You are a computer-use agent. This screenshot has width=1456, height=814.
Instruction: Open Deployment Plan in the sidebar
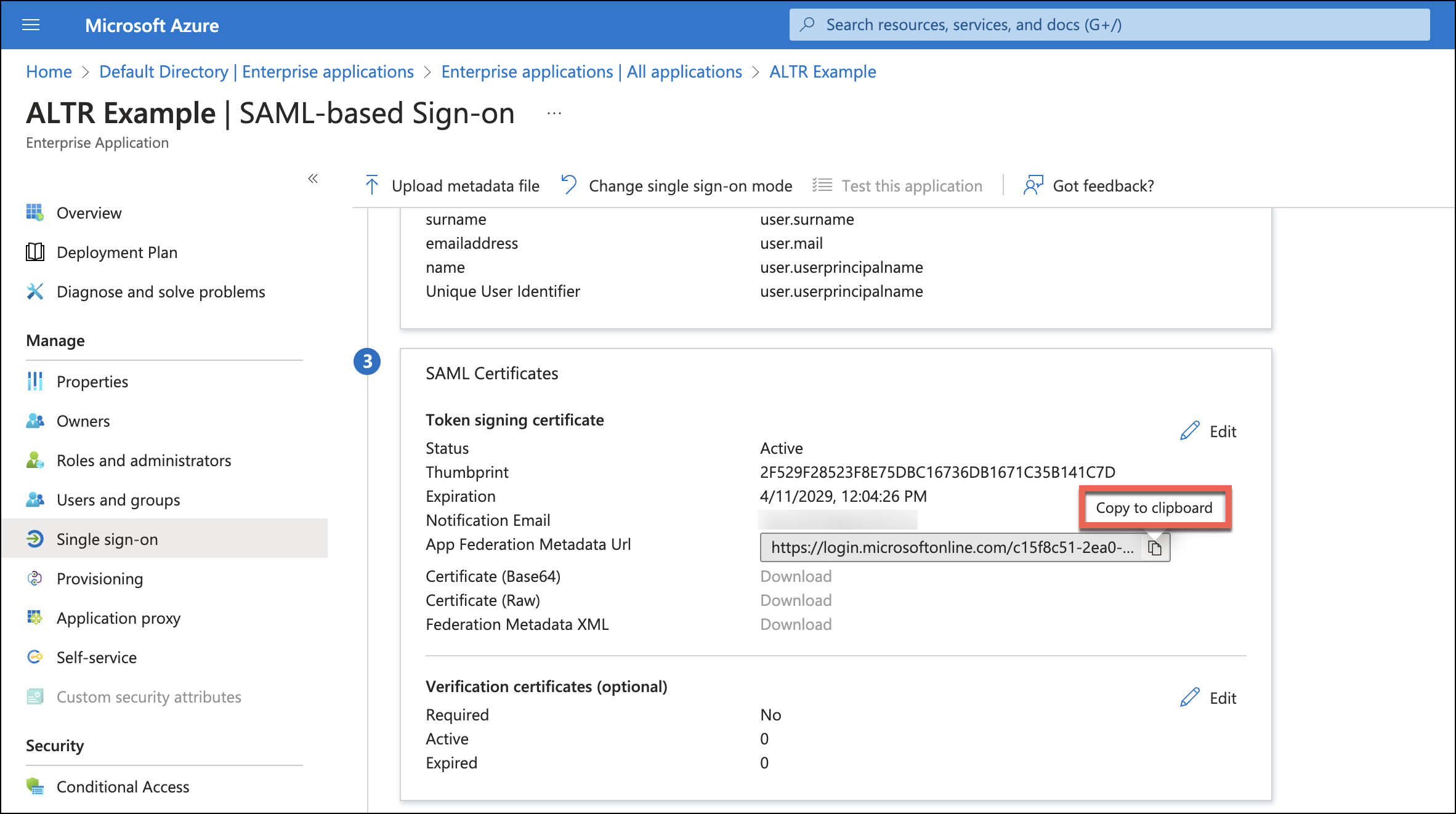[117, 252]
